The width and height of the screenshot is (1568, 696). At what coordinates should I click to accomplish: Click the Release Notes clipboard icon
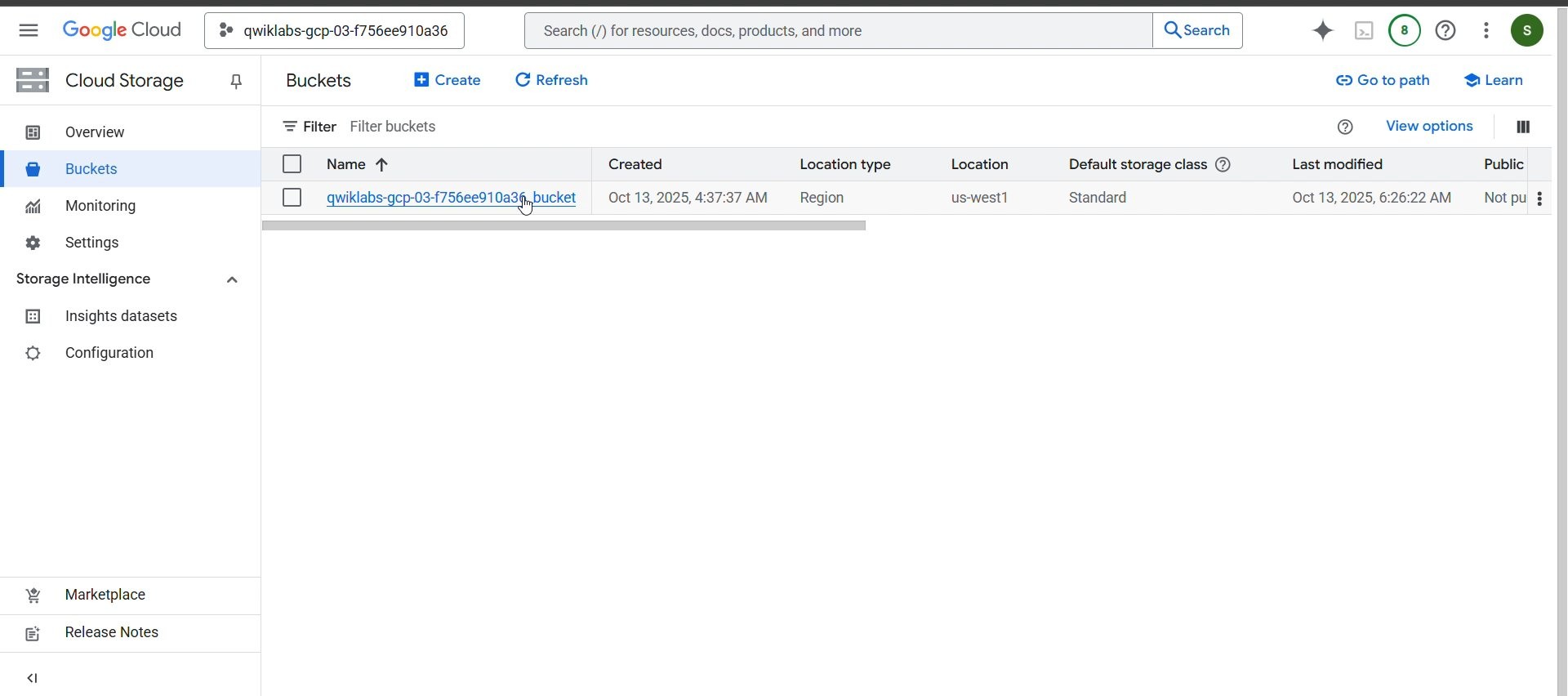pyautogui.click(x=33, y=633)
